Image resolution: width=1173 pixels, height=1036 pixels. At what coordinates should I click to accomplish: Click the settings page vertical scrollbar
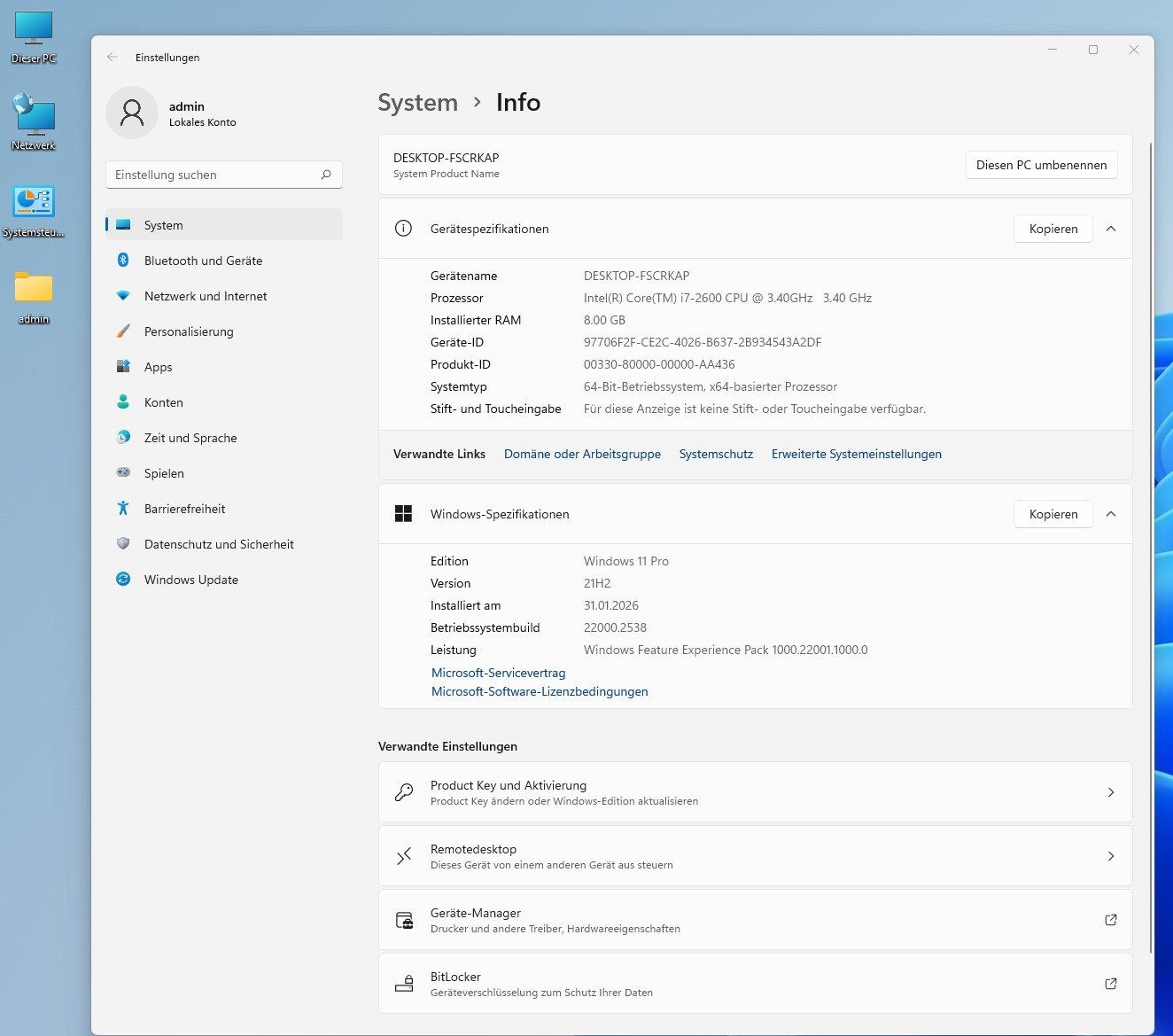coord(1151,547)
